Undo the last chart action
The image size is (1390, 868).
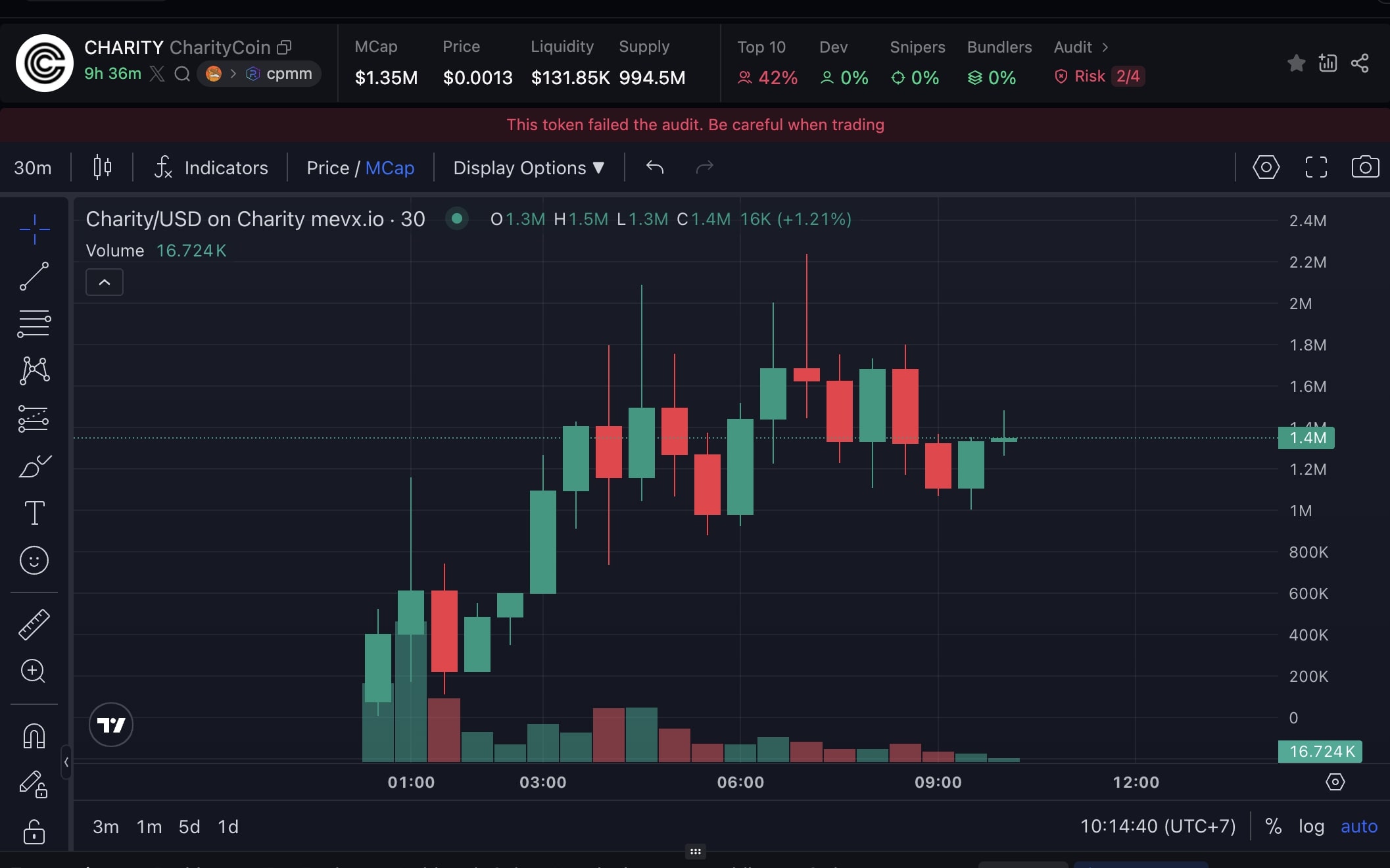[x=655, y=167]
